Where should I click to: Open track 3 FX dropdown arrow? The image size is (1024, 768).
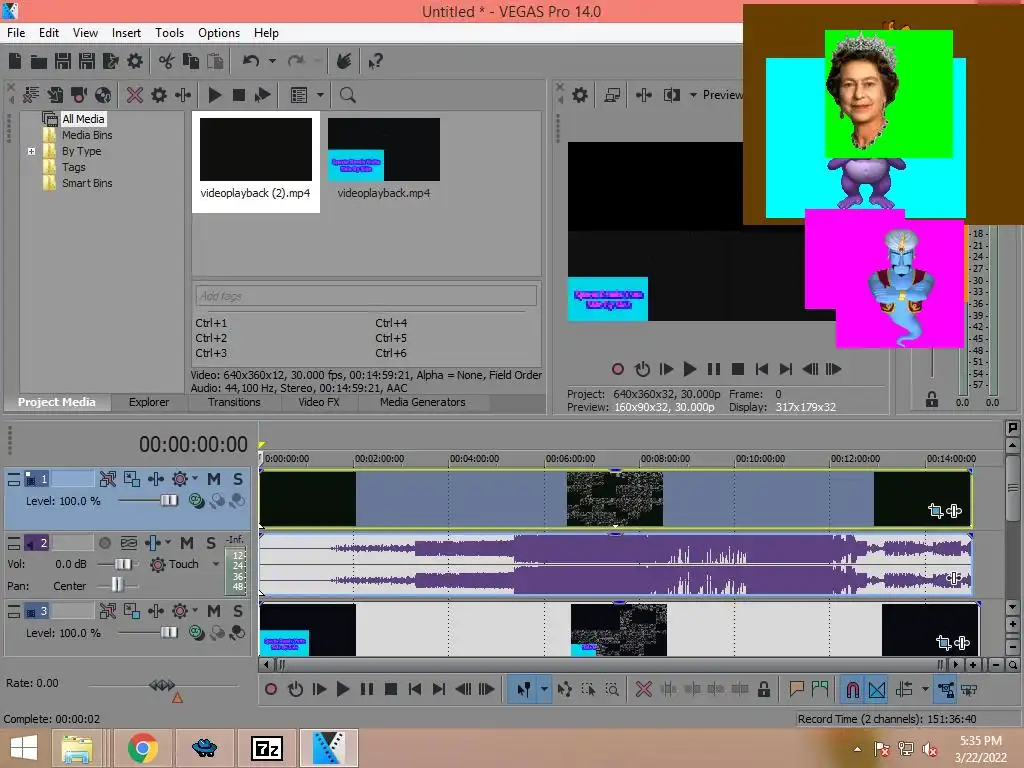(x=195, y=611)
